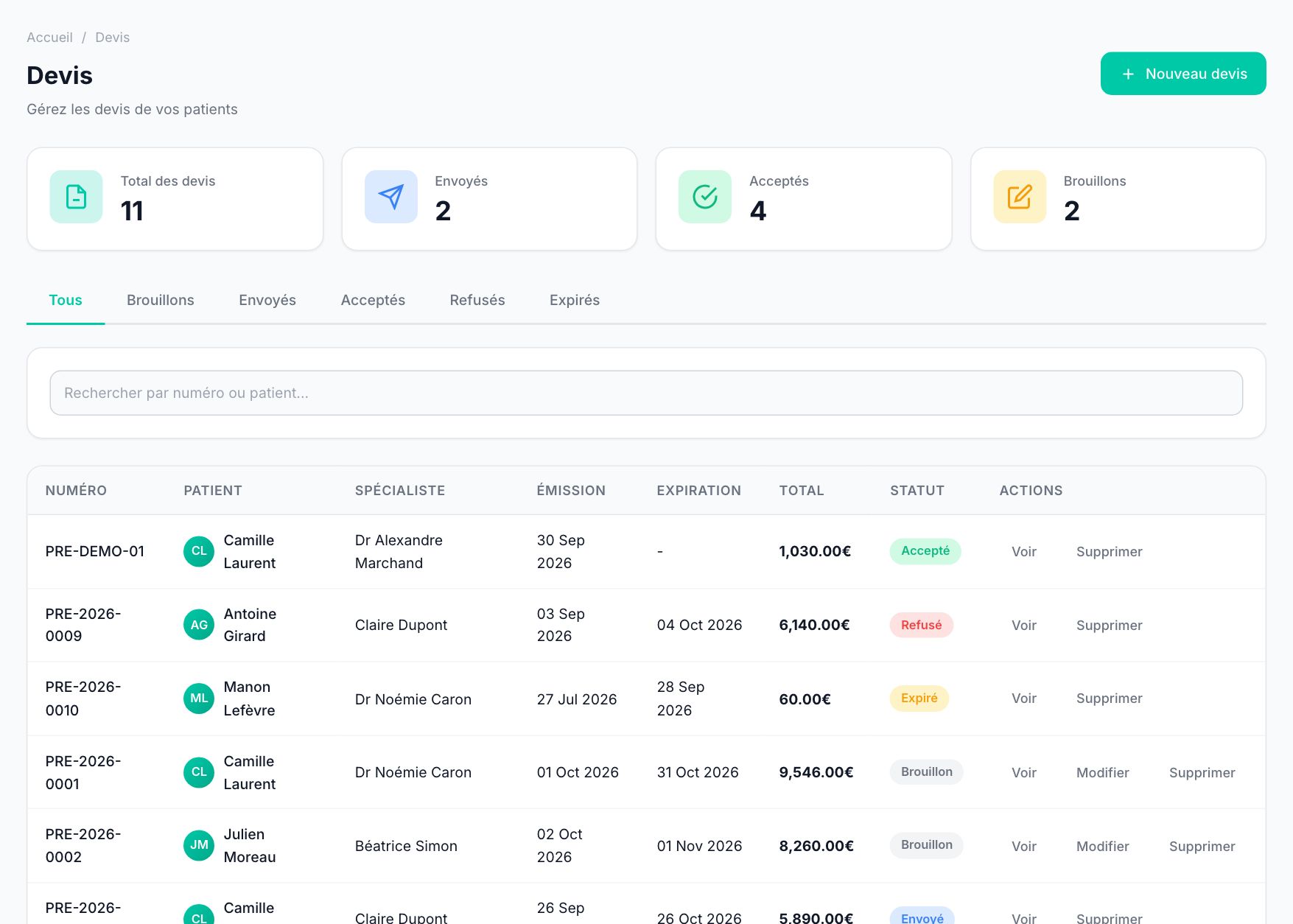Click the Envoyés paper plane icon
Screen dimensions: 1293x924
point(391,197)
